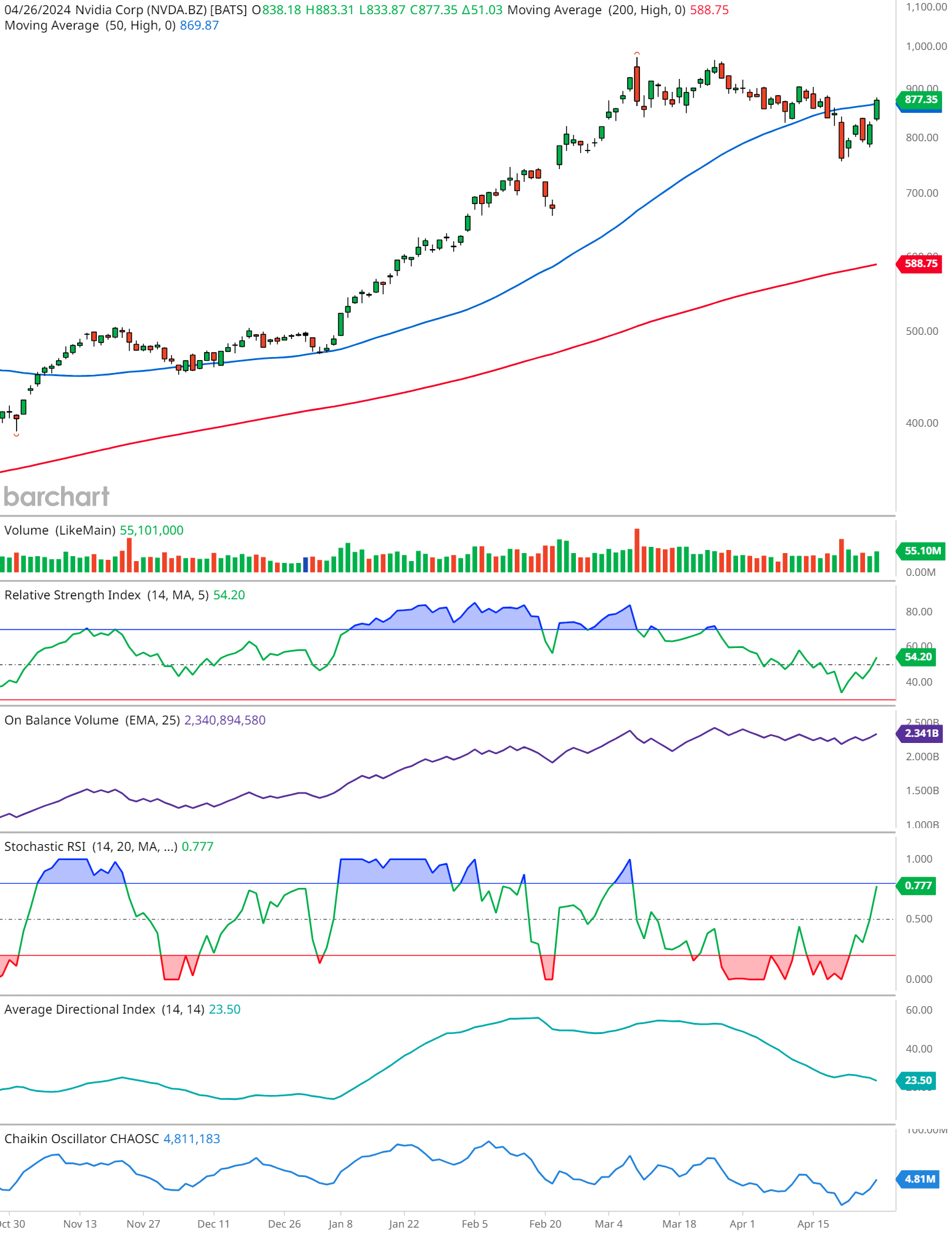
Task: Click the 2.000B OBV axis label
Action: pyautogui.click(x=922, y=757)
